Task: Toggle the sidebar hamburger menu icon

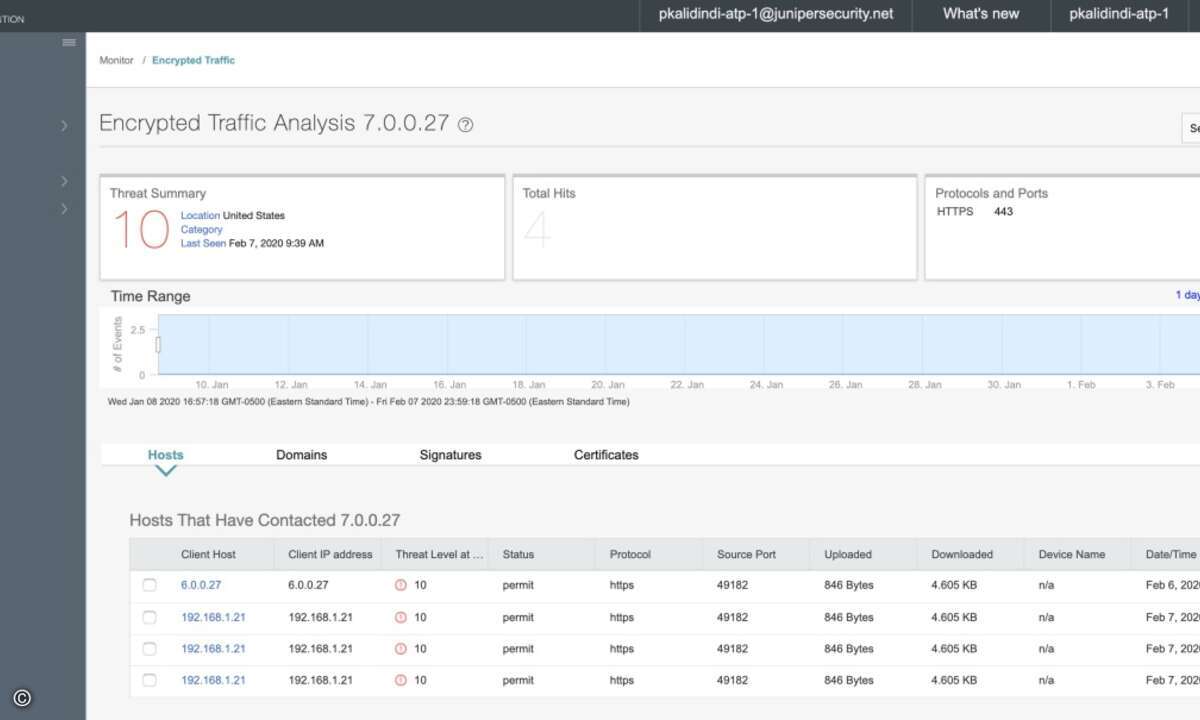Action: 69,43
